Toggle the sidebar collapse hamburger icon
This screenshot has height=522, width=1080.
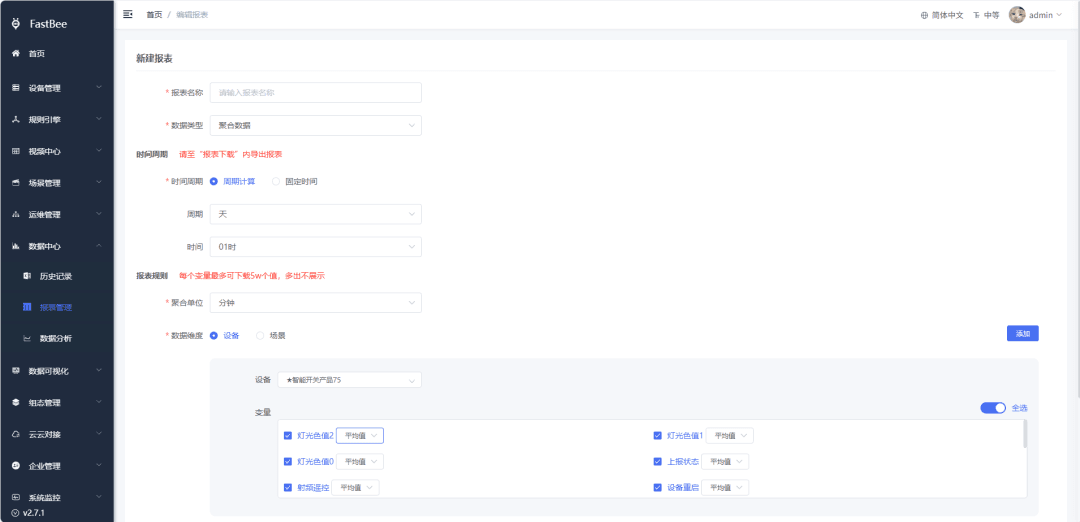(x=127, y=14)
